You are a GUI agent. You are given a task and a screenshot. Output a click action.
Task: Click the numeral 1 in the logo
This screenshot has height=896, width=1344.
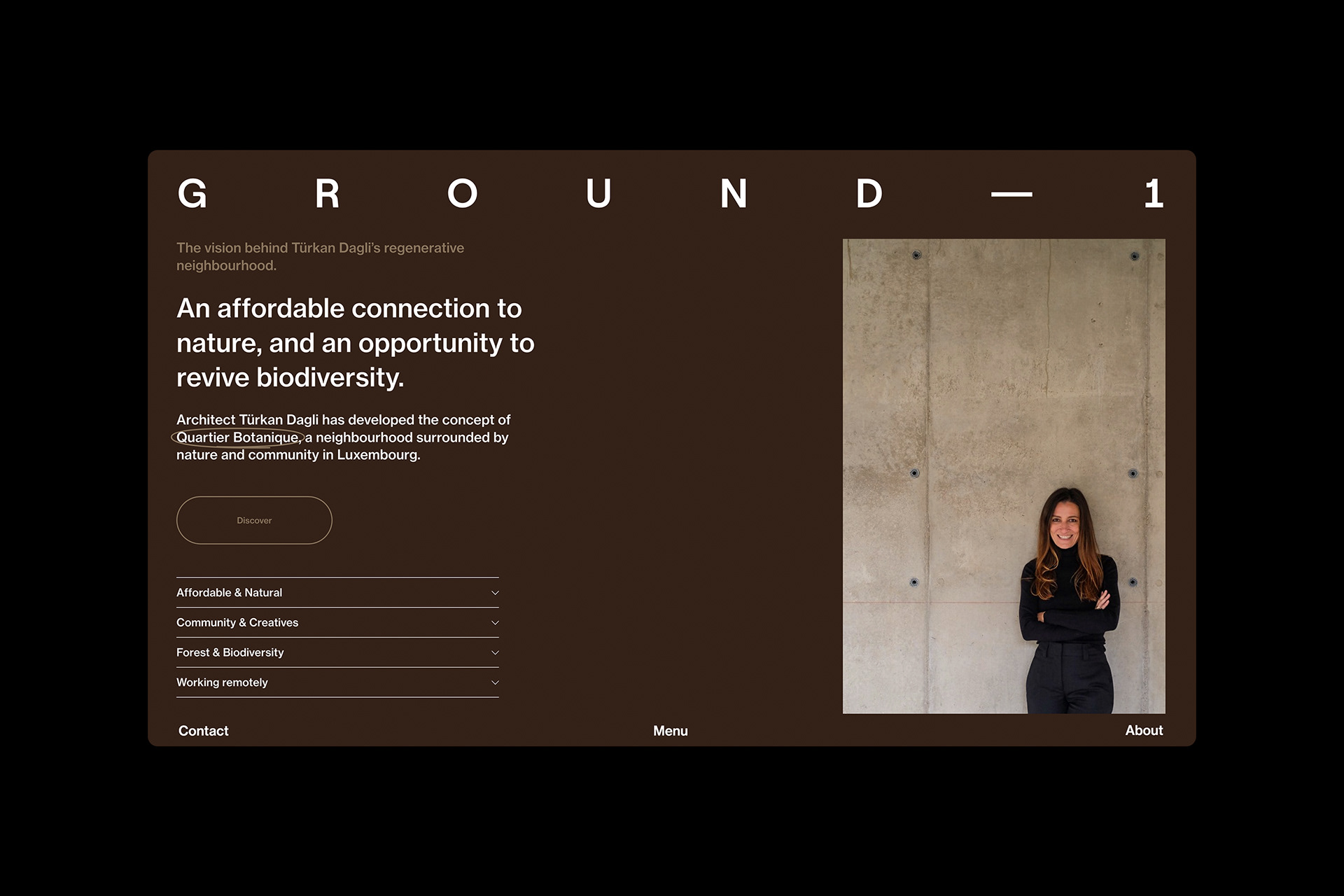pyautogui.click(x=1154, y=194)
